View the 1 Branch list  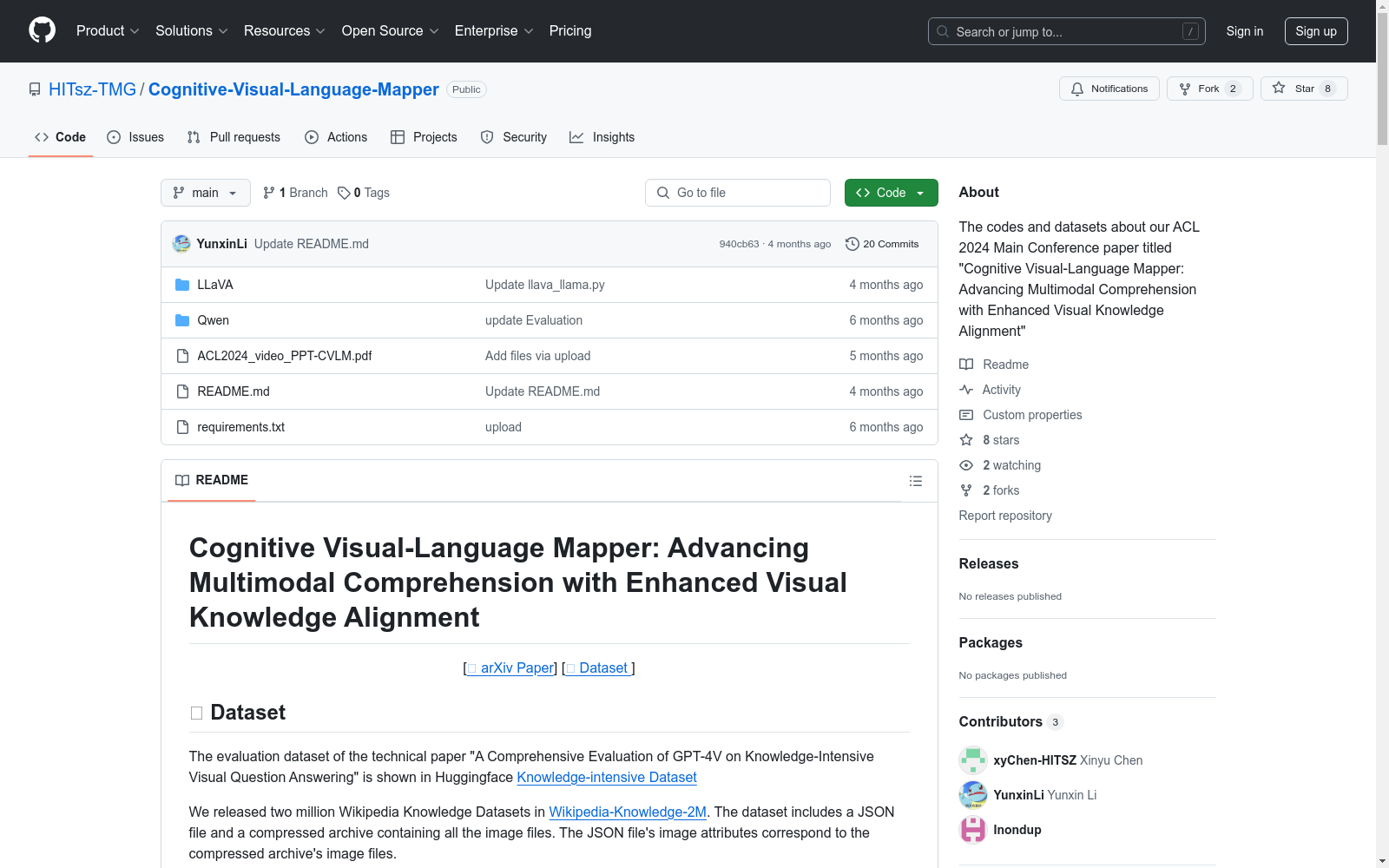click(x=295, y=193)
